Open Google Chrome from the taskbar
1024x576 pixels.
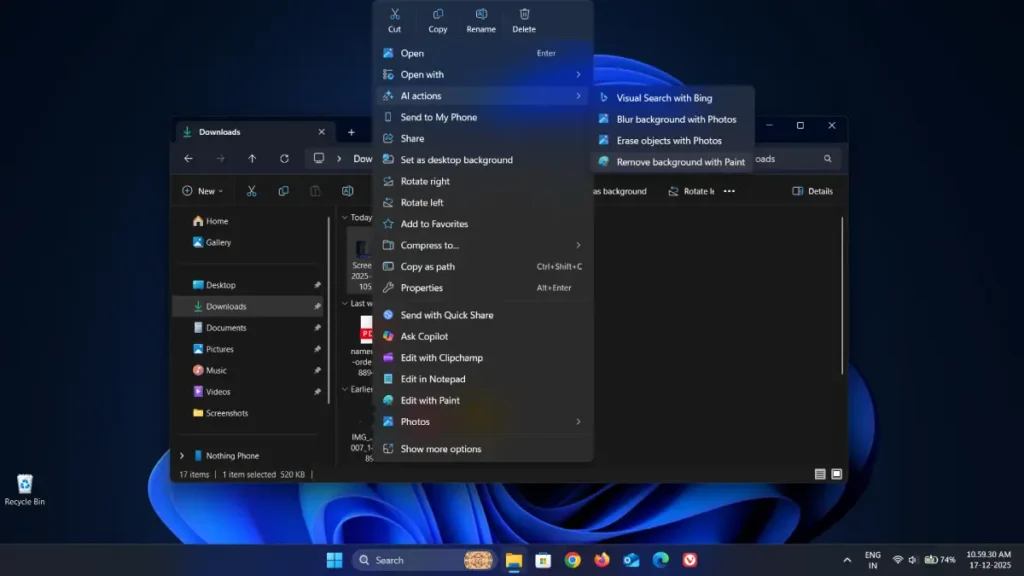click(x=572, y=560)
